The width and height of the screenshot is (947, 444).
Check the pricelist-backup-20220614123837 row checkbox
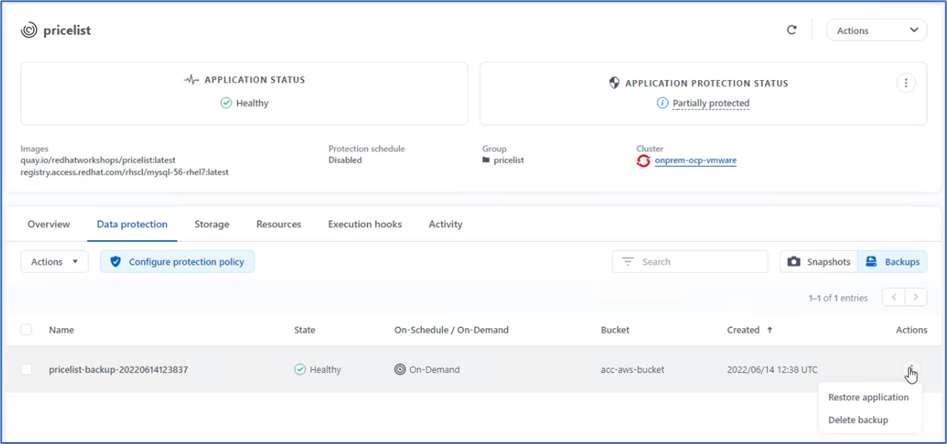coord(26,370)
